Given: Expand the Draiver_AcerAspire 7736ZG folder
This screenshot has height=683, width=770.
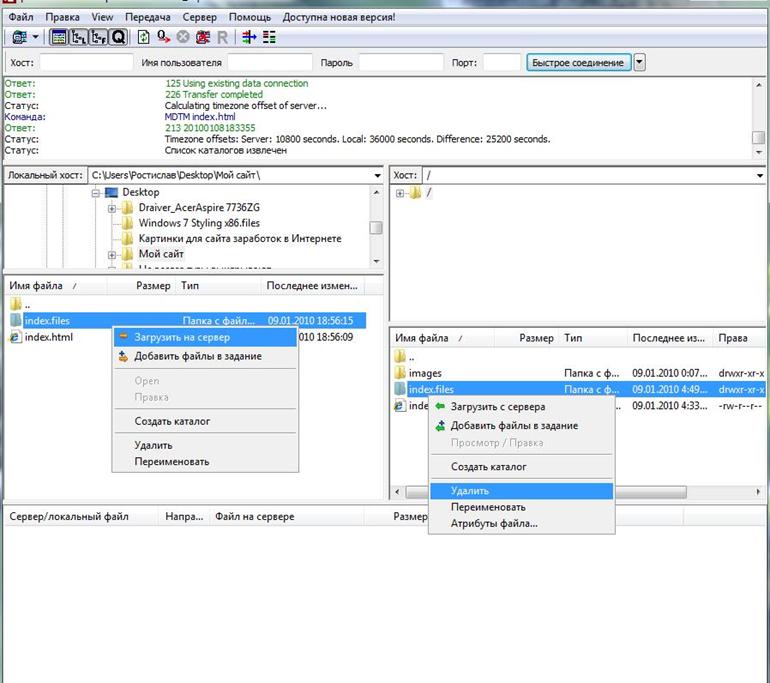Looking at the screenshot, I should coord(111,209).
